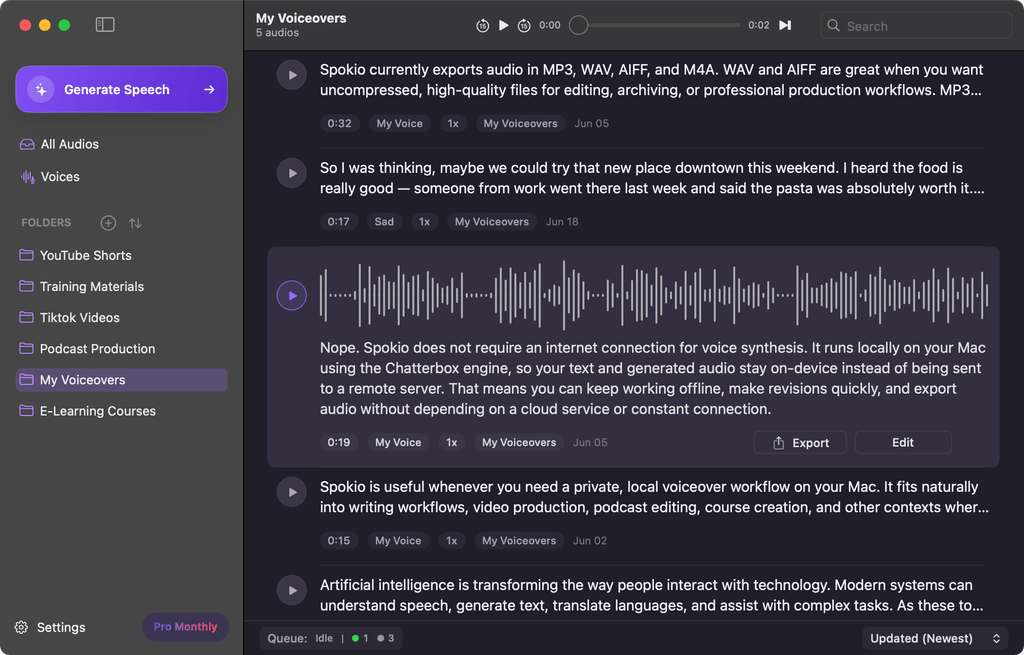
Task: Click the 'Nope. Spokio does not require' text
Action: tap(652, 378)
